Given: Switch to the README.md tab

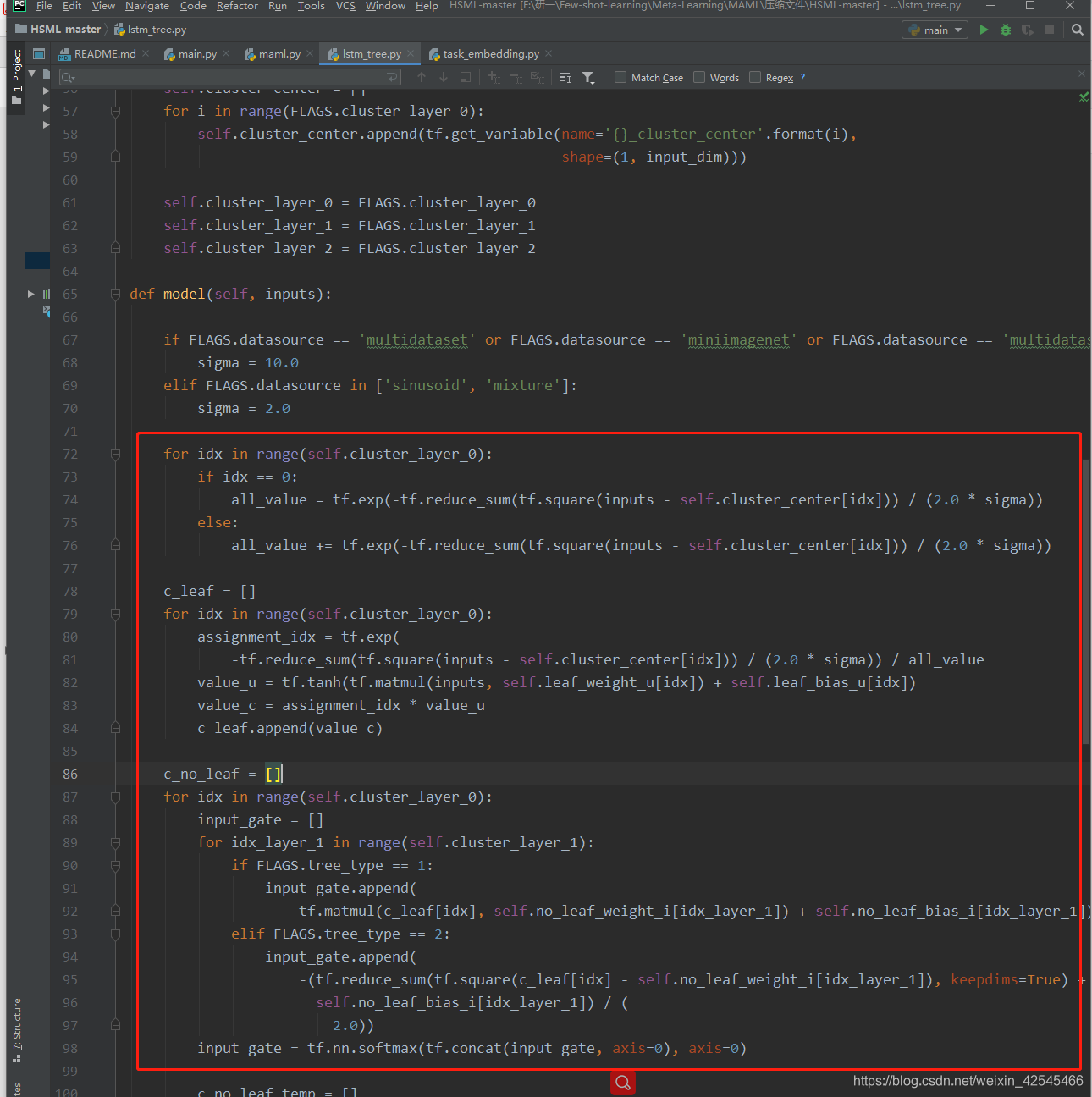Looking at the screenshot, I should 103,53.
